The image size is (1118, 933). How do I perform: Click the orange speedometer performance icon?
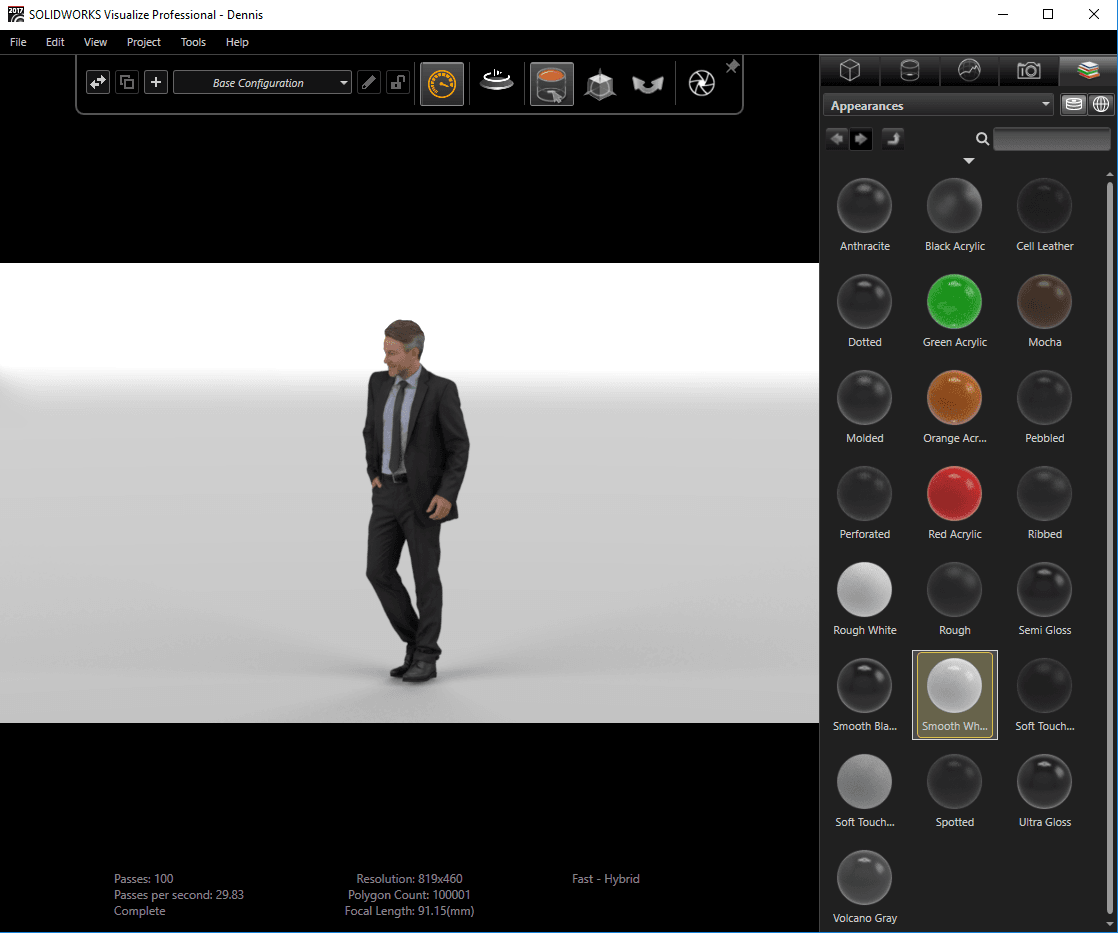442,84
